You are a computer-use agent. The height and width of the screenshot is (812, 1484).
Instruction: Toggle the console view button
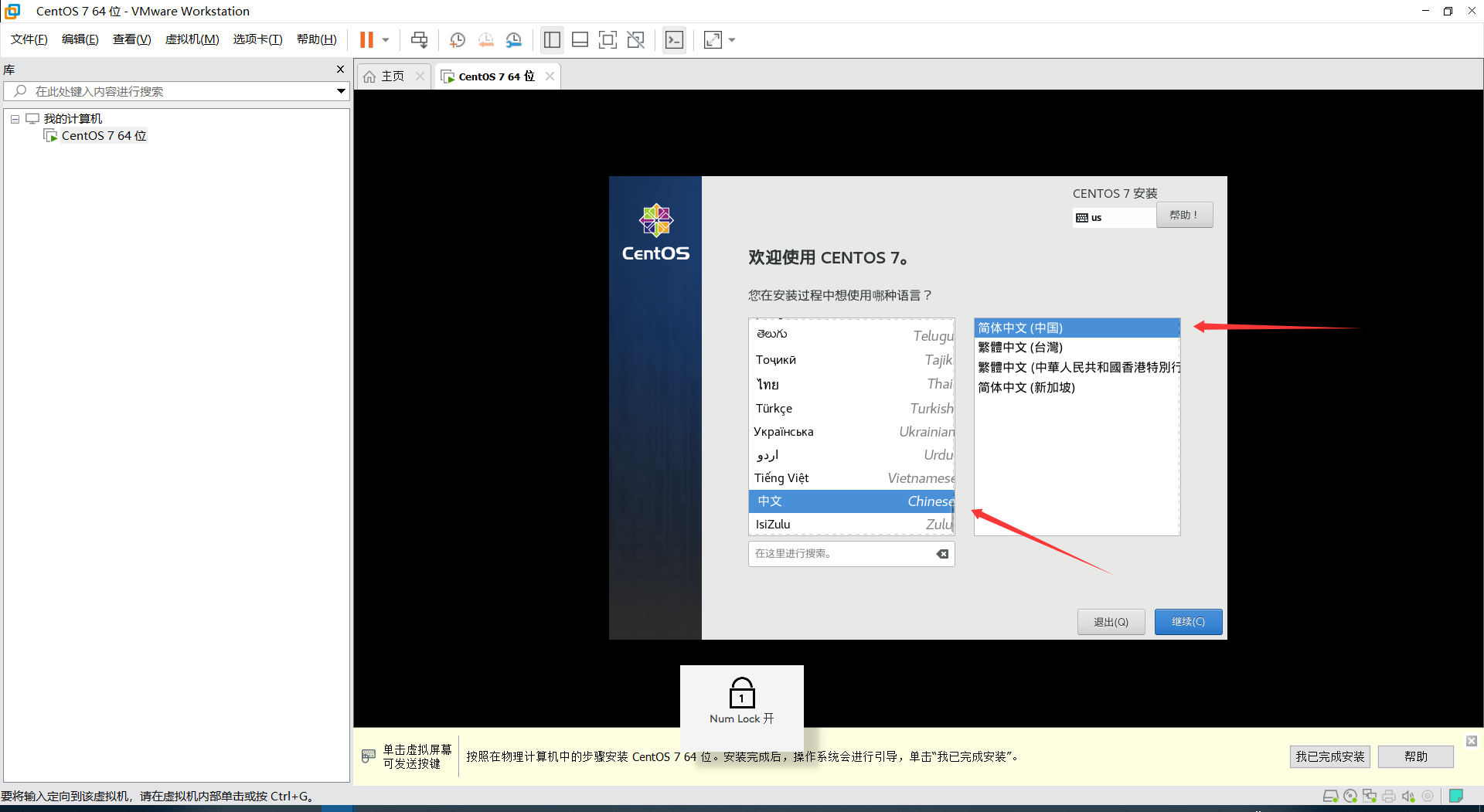pos(675,39)
